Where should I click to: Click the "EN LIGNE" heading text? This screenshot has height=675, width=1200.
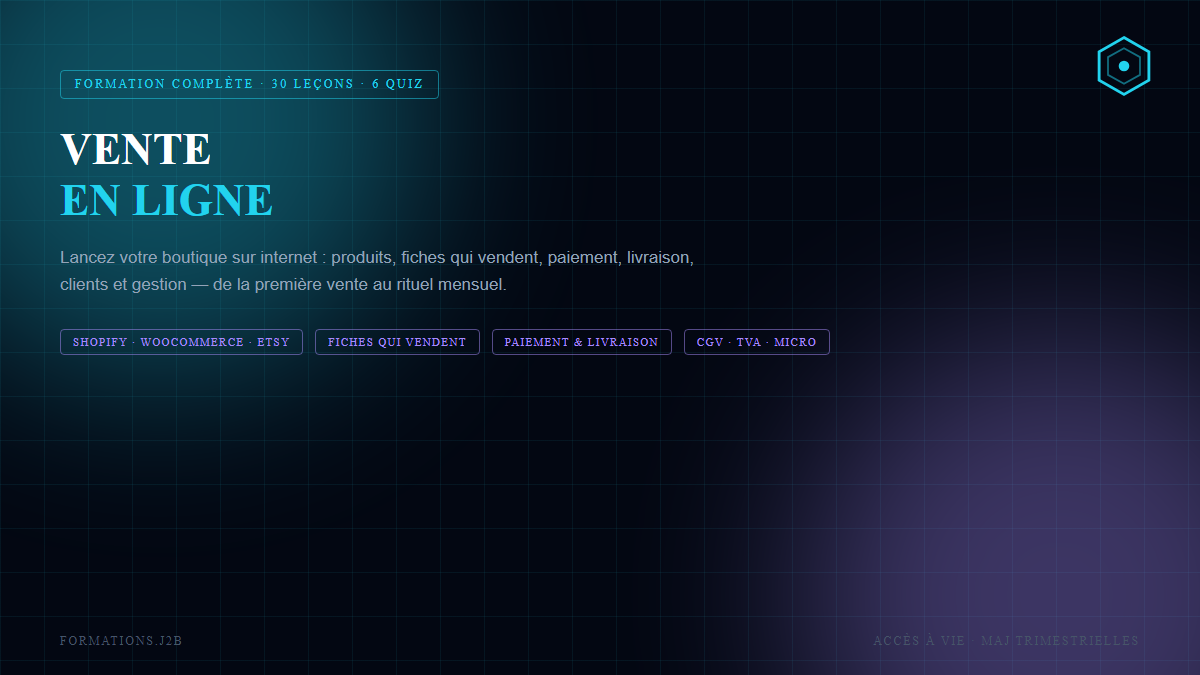[x=166, y=200]
